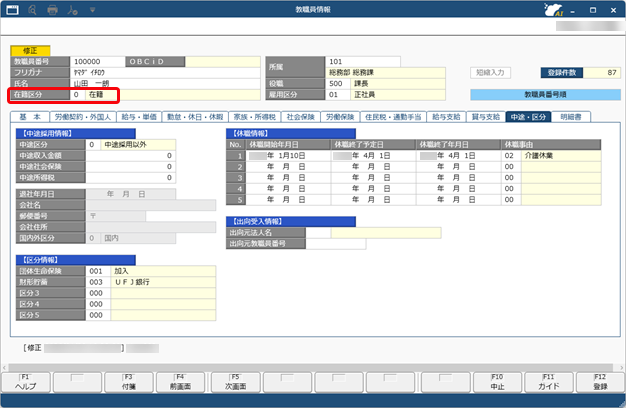
Task: Click the 出向元教職員番号 field
Action: click(x=336, y=244)
